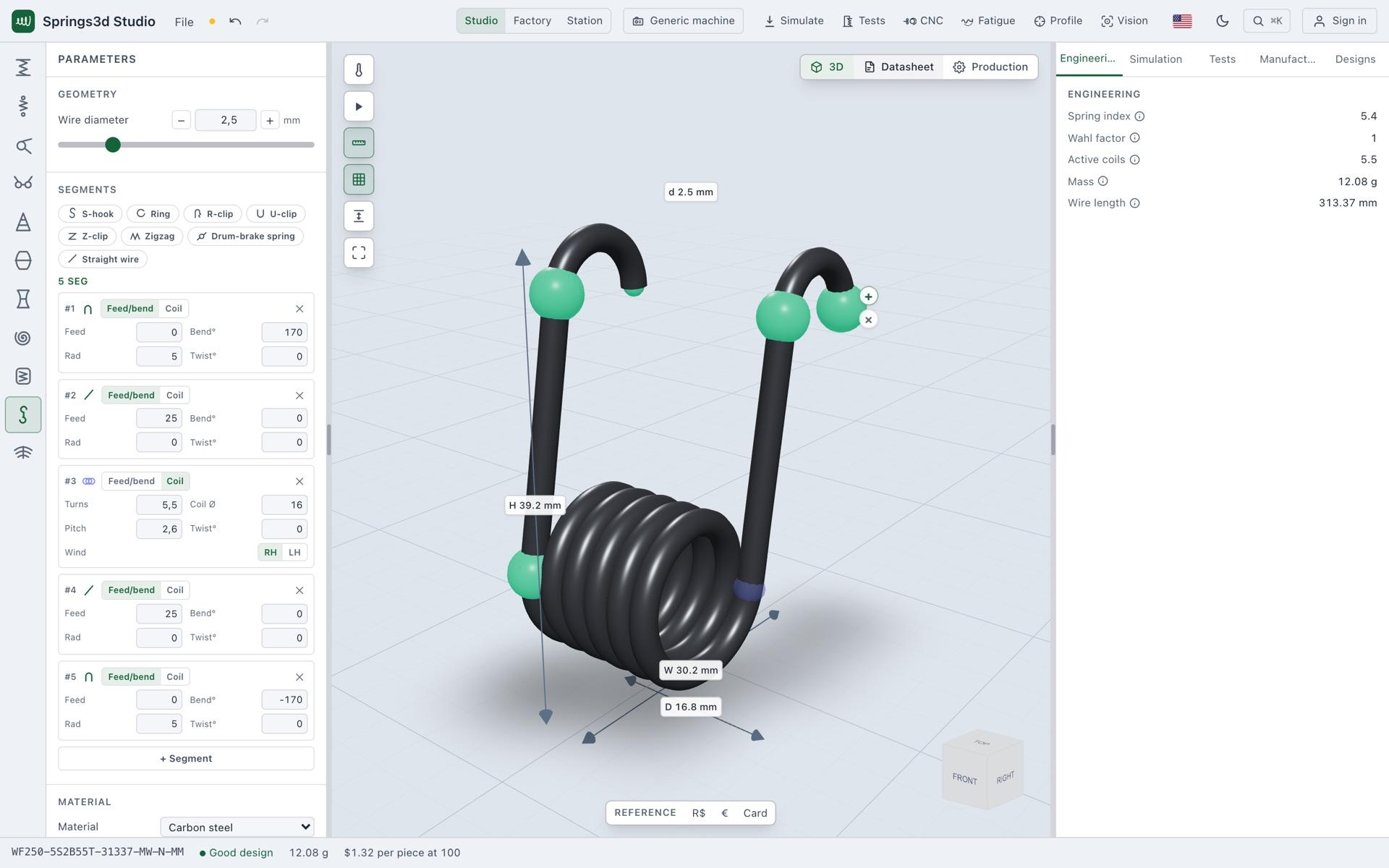Select the wire form sidebar icon
Screen dimensions: 1389x868
pyautogui.click(x=23, y=414)
